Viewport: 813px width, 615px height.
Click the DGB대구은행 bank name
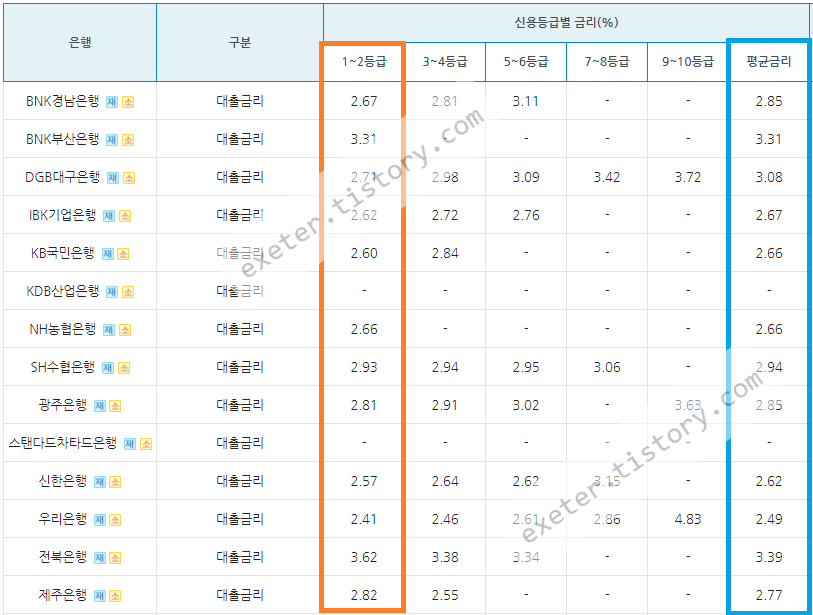coord(63,177)
